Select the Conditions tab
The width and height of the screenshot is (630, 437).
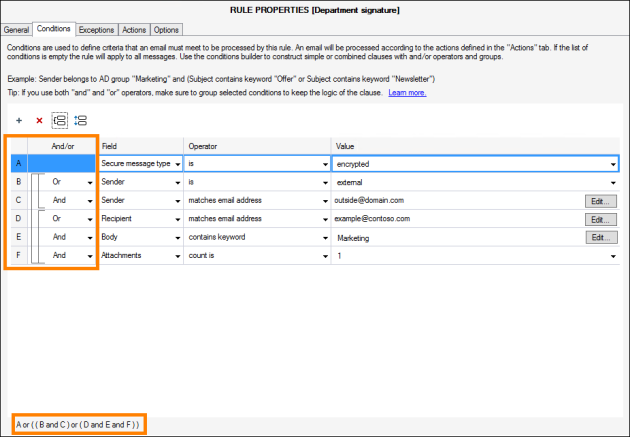[x=53, y=29]
